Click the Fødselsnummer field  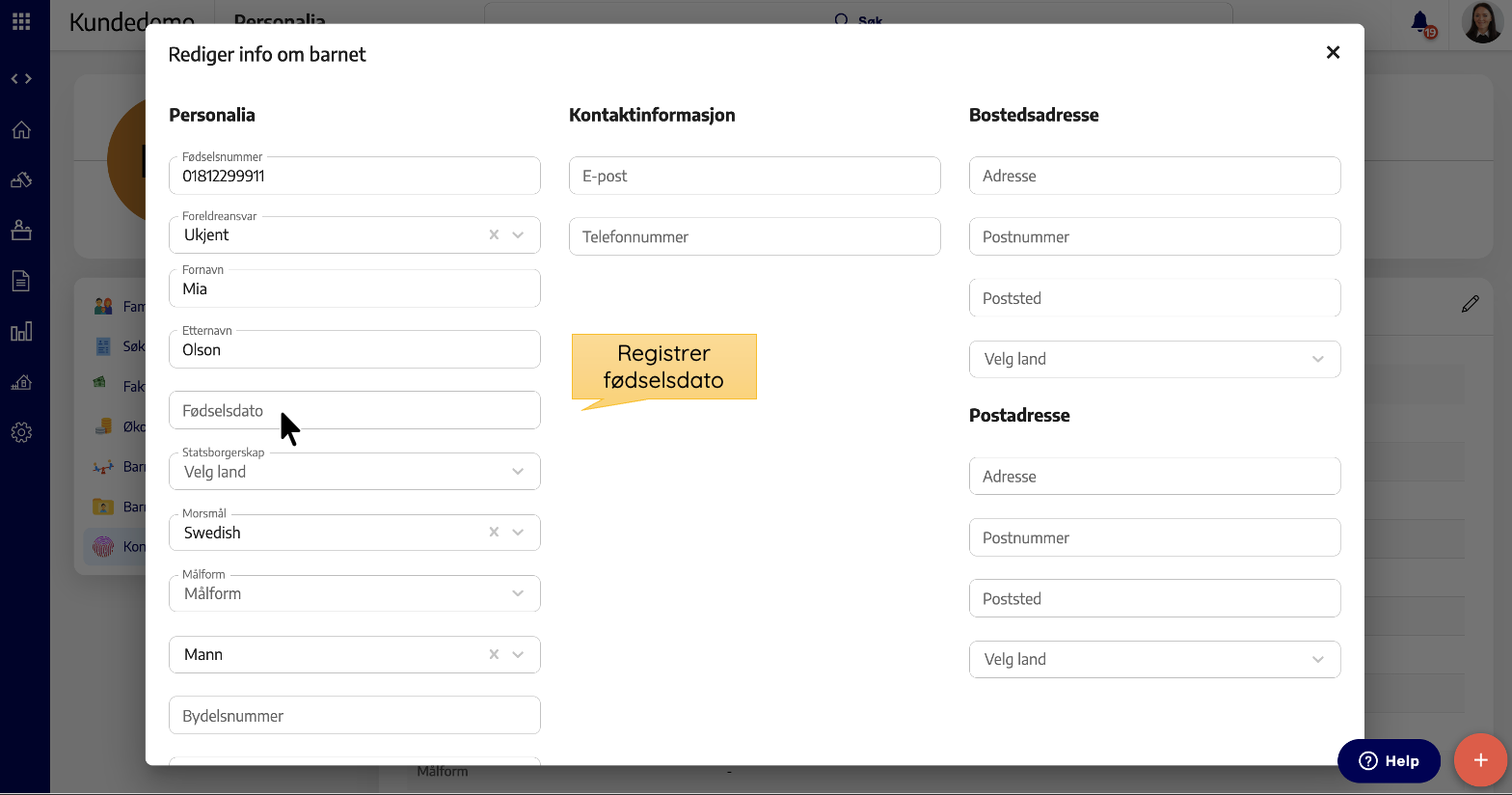click(355, 176)
